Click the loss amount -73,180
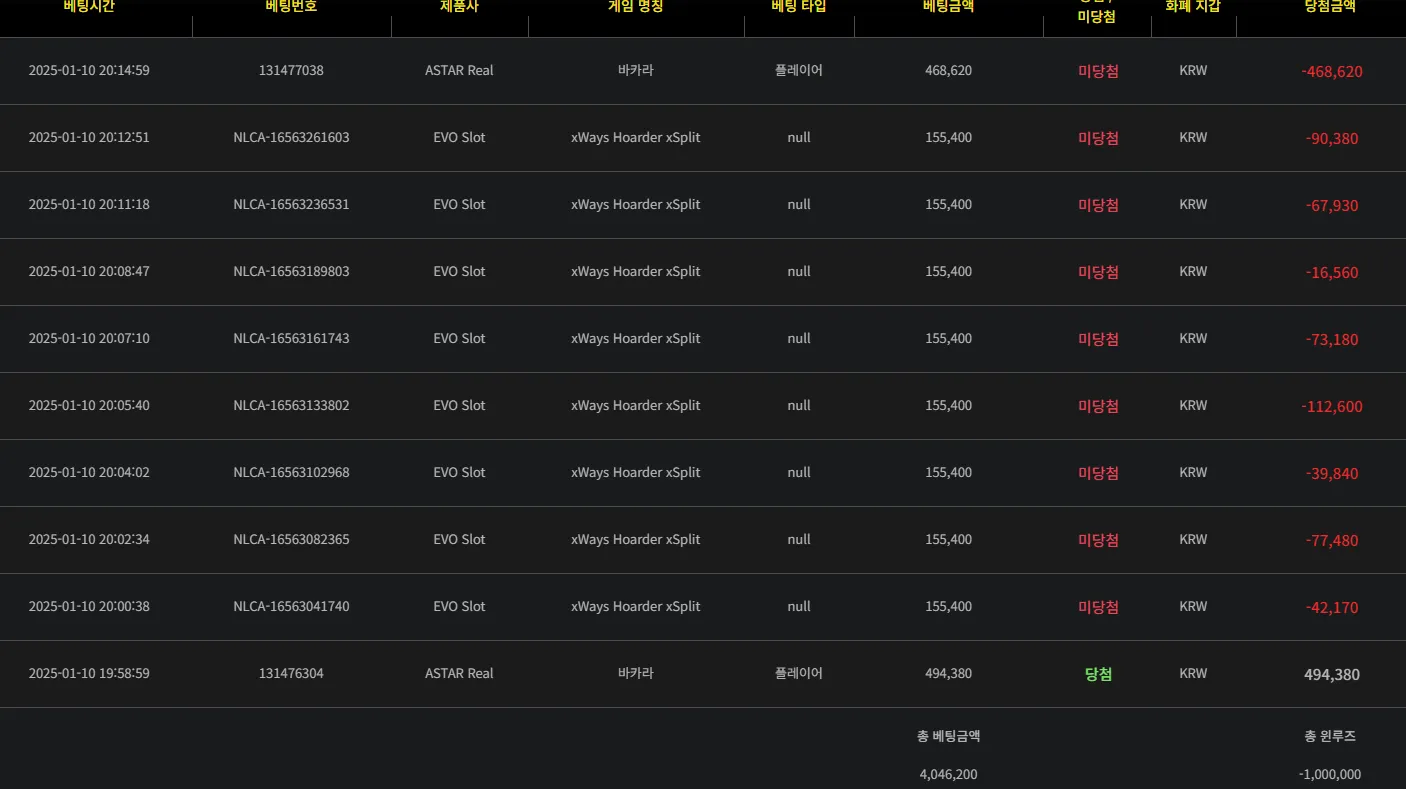The height and width of the screenshot is (789, 1406). coord(1332,340)
